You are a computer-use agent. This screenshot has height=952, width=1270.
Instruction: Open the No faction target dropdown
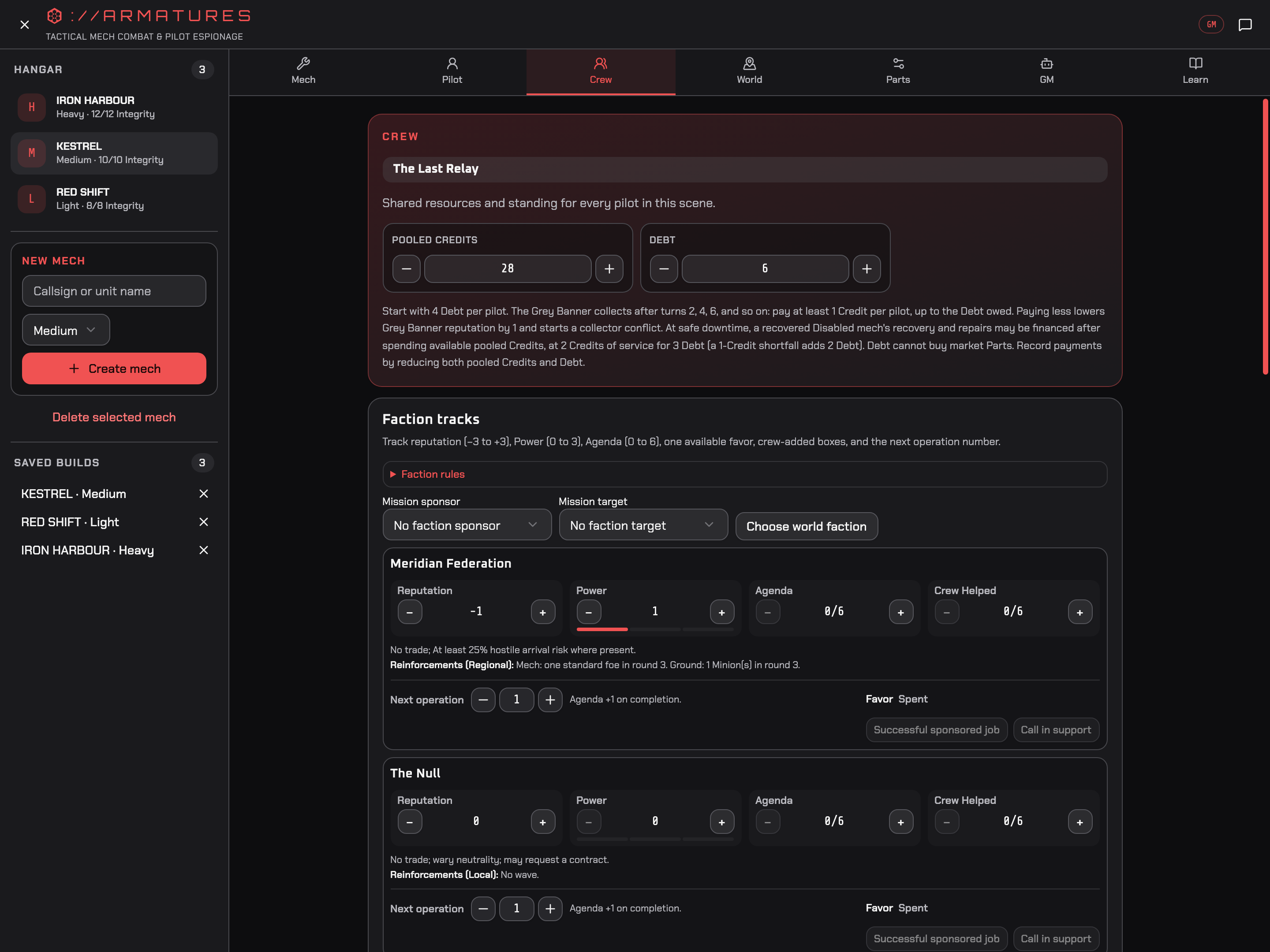[x=643, y=525]
